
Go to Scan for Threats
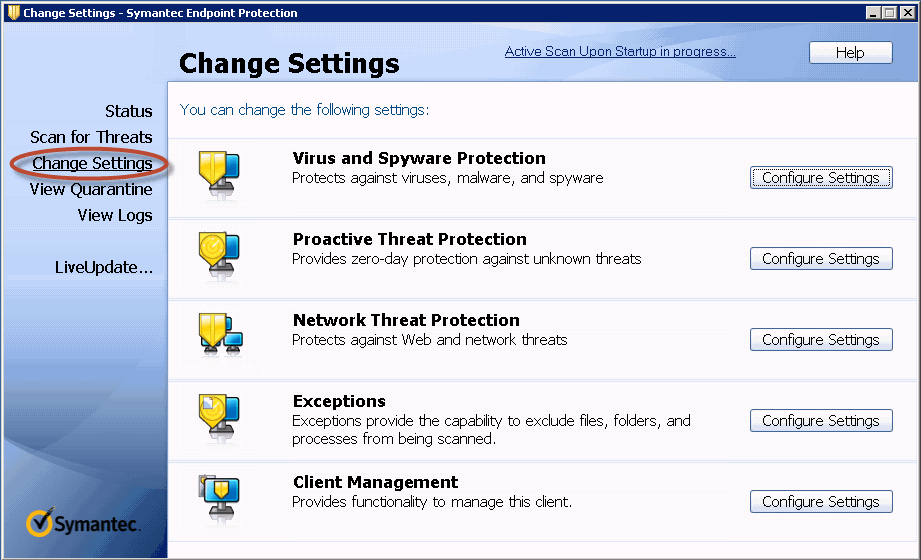click(x=91, y=137)
